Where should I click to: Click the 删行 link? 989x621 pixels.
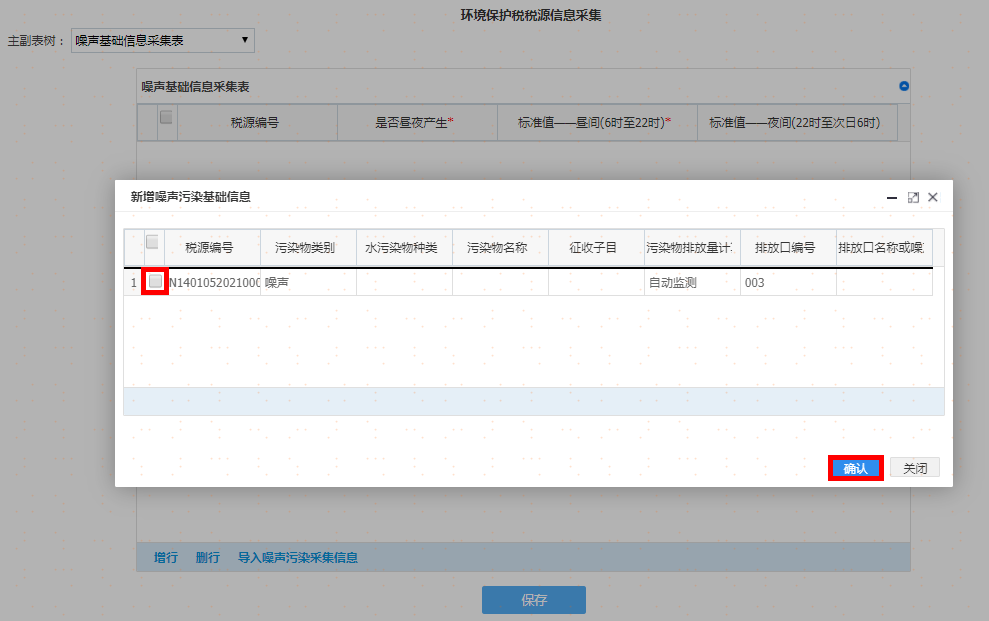208,557
